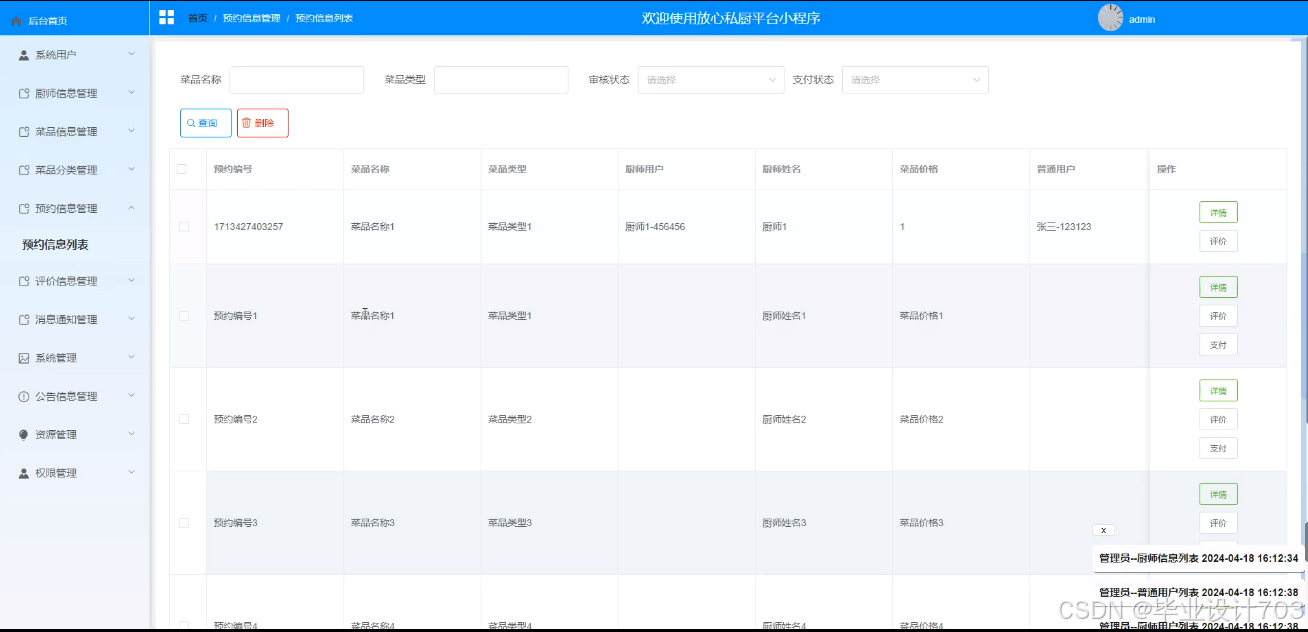This screenshot has height=632, width=1308.
Task: Check the 预约编号1 row checkbox
Action: click(184, 316)
